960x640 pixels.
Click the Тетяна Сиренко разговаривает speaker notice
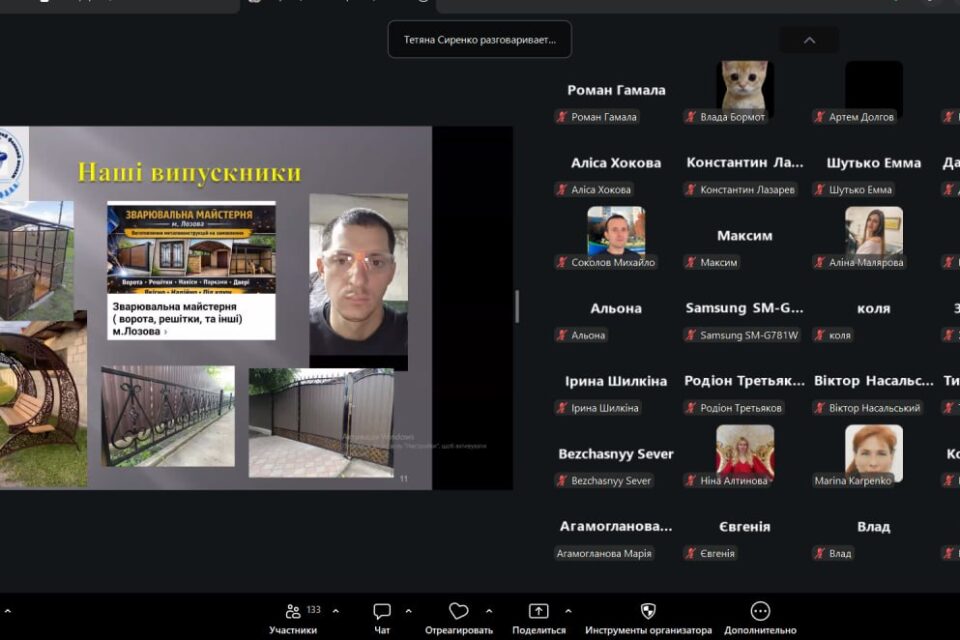480,40
